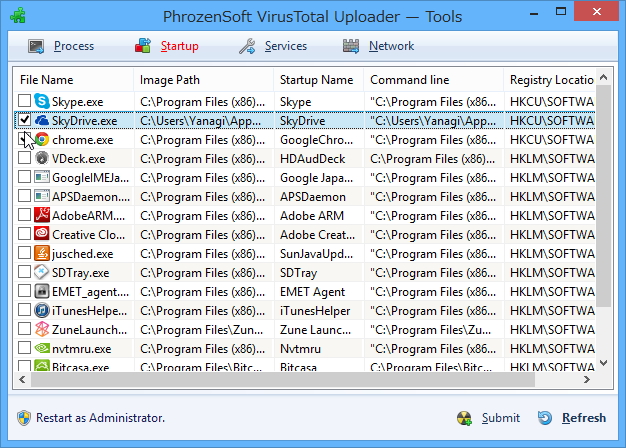Tick the nvtmru.exe checkbox

24,347
